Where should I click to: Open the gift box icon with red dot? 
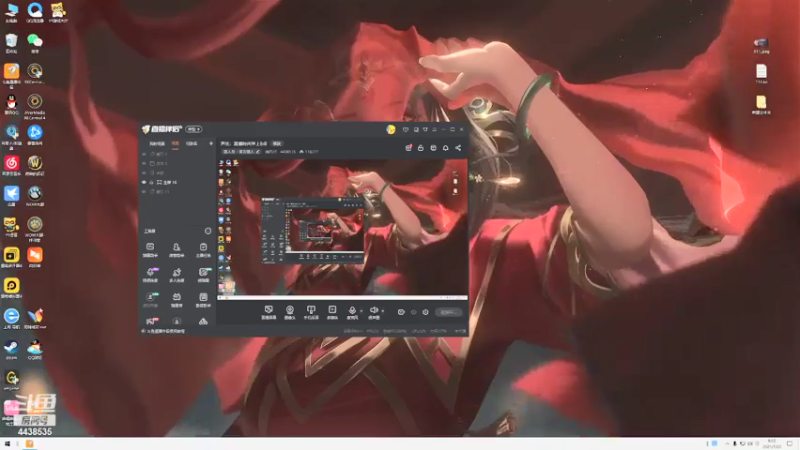point(408,148)
